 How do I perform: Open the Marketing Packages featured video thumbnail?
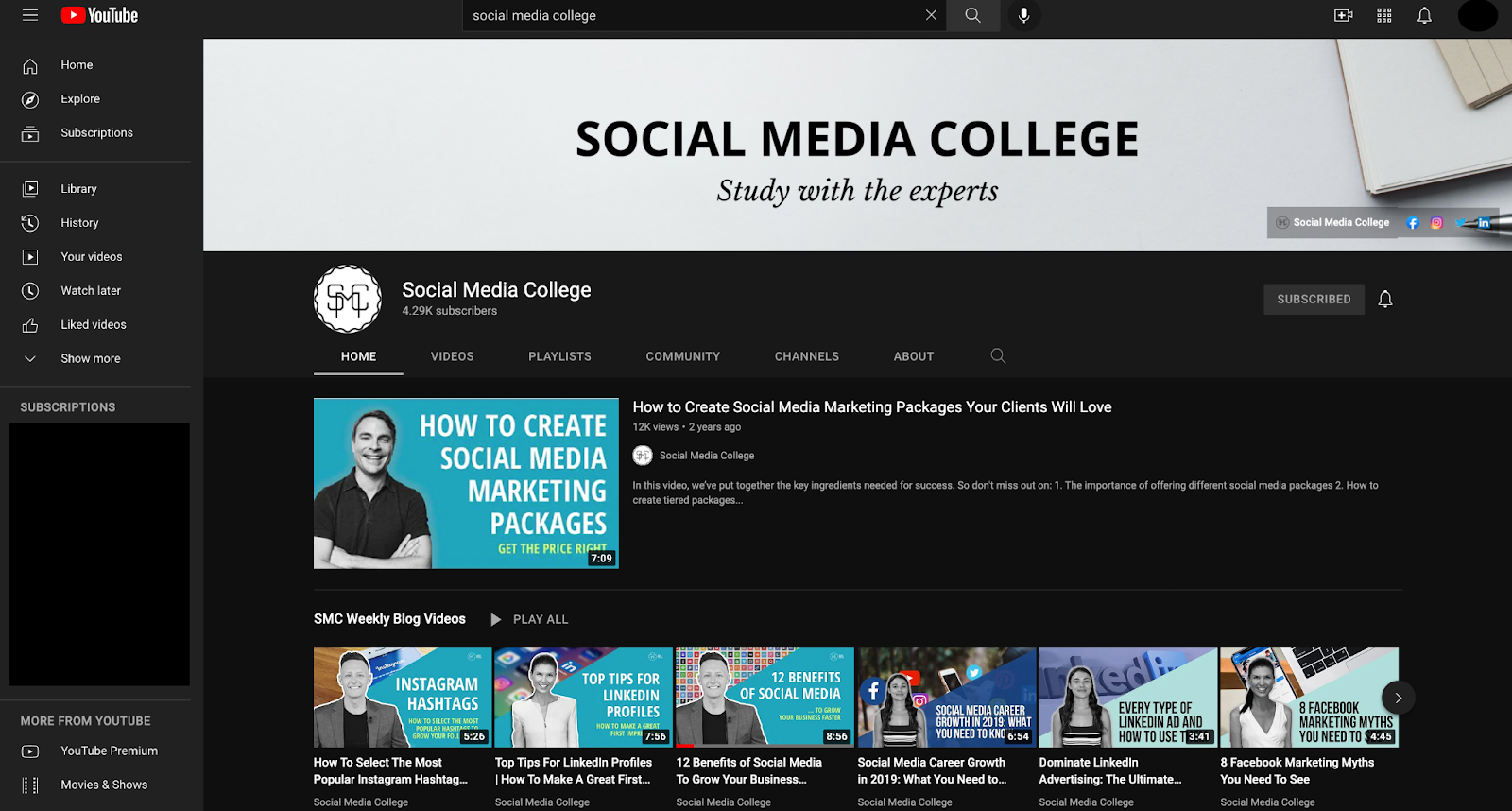tap(466, 483)
